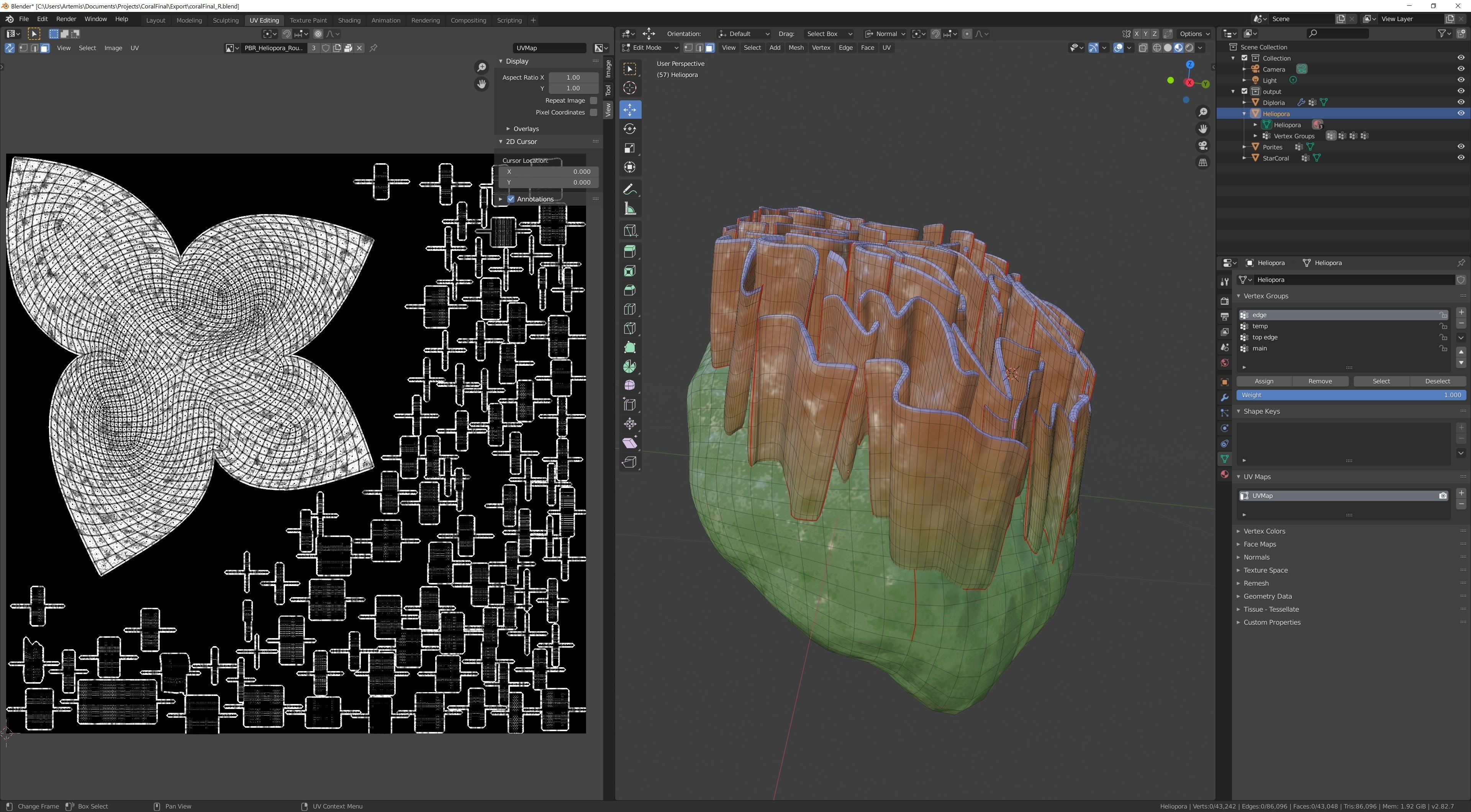Screen dimensions: 1471x812
Task: Enable Repeat Image checkbox
Action: (593, 100)
